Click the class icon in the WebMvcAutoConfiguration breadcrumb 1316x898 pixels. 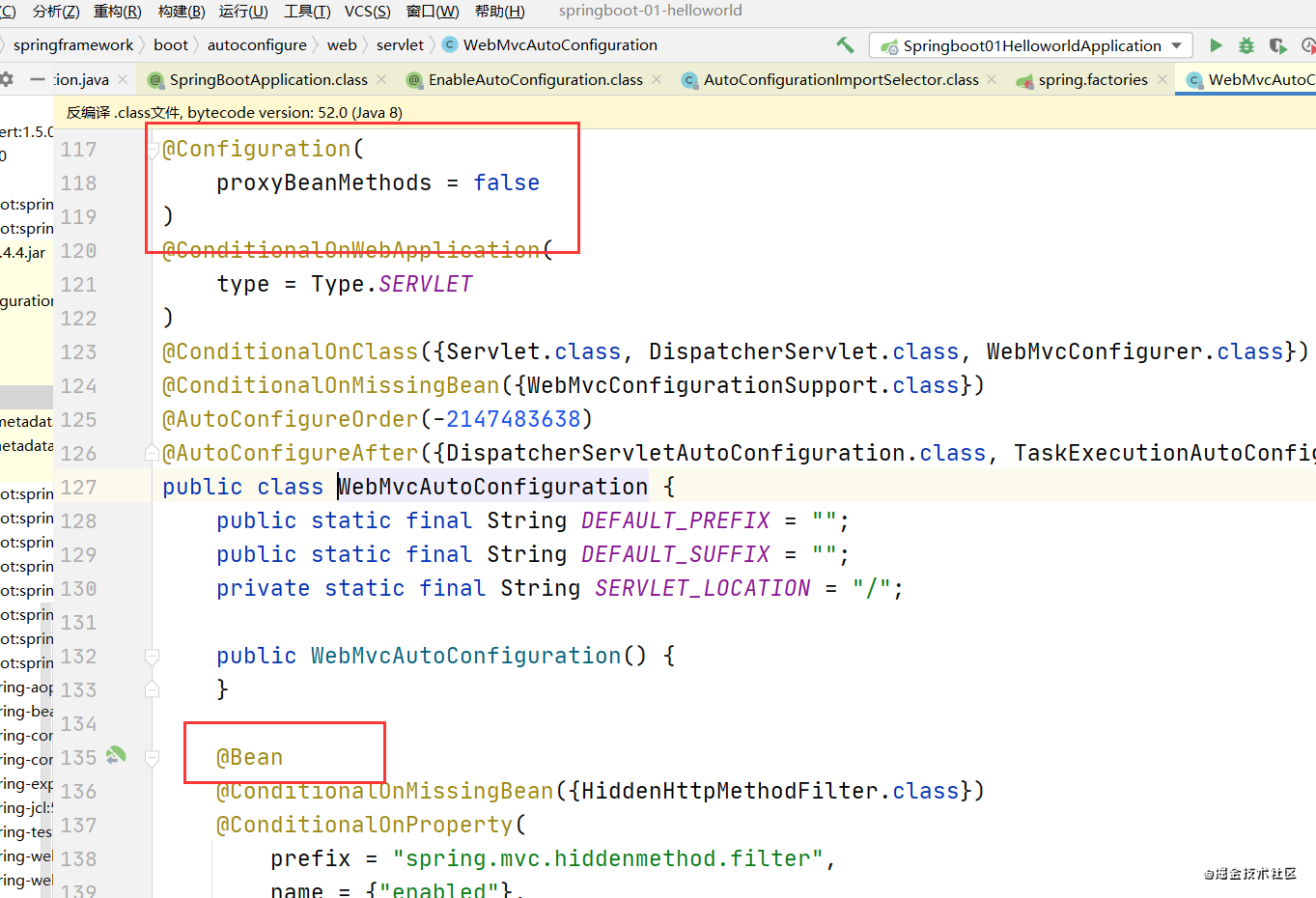pyautogui.click(x=450, y=44)
